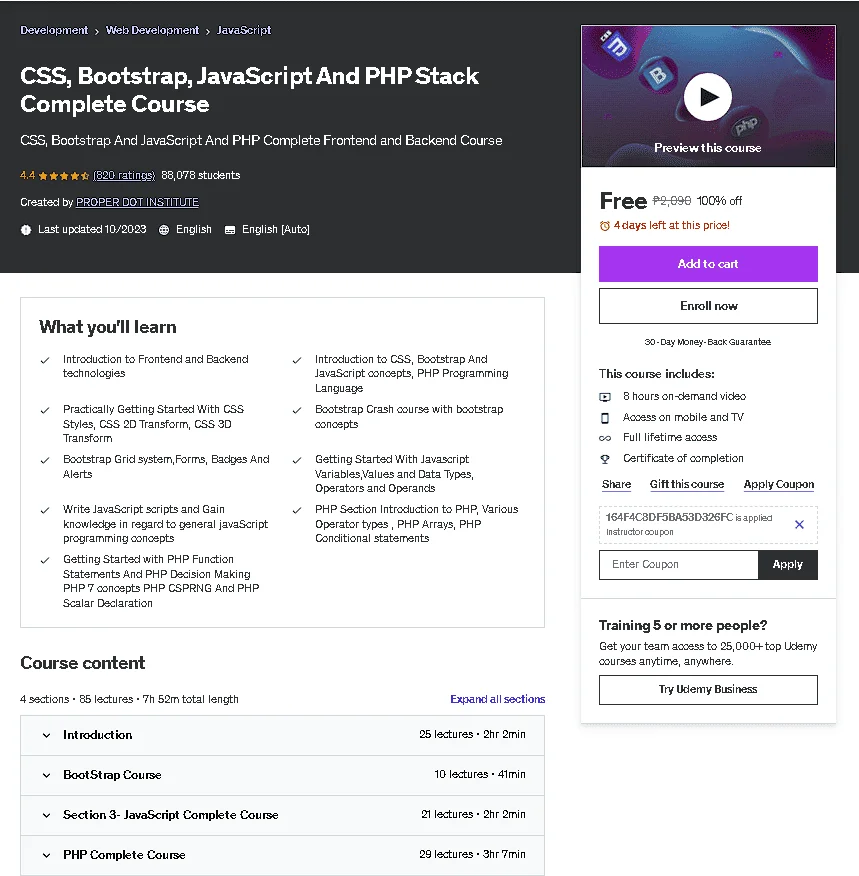Click the alarm clock icon beside days left
Screen dimensions: 859x876
[604, 226]
